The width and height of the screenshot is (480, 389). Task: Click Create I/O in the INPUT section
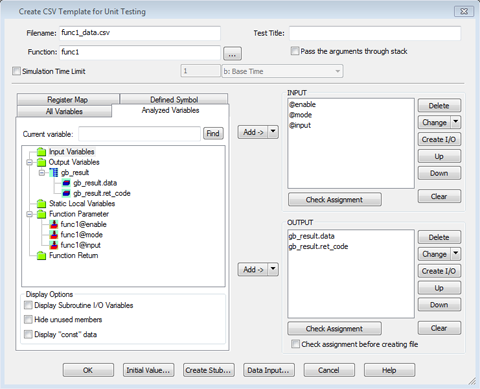439,139
